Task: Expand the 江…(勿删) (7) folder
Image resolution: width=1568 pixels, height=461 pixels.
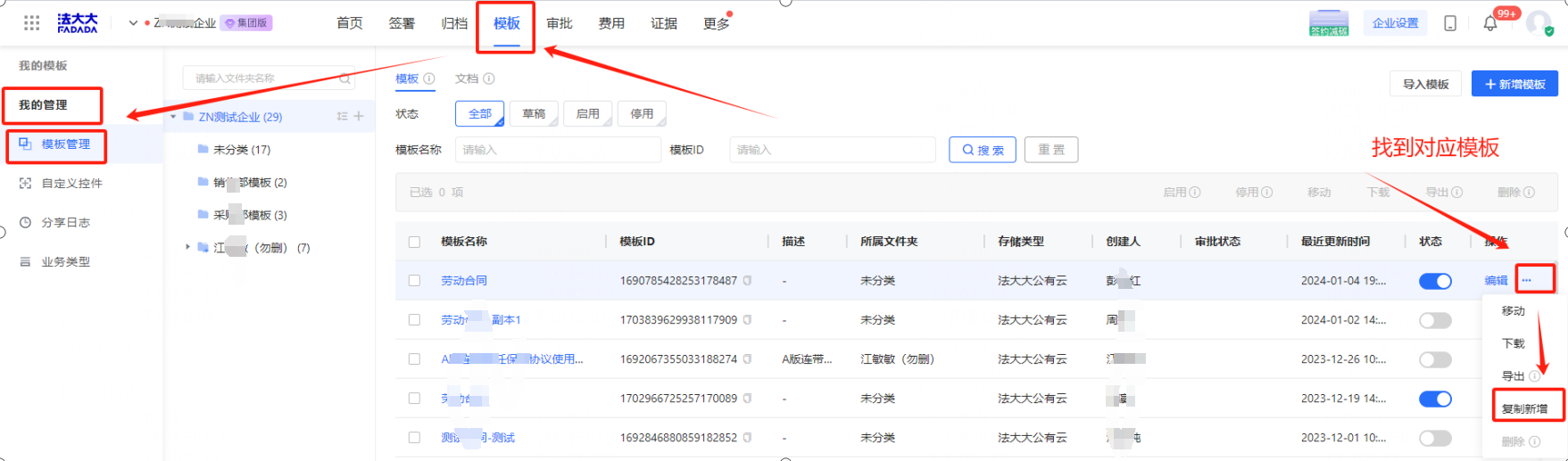Action: (187, 247)
